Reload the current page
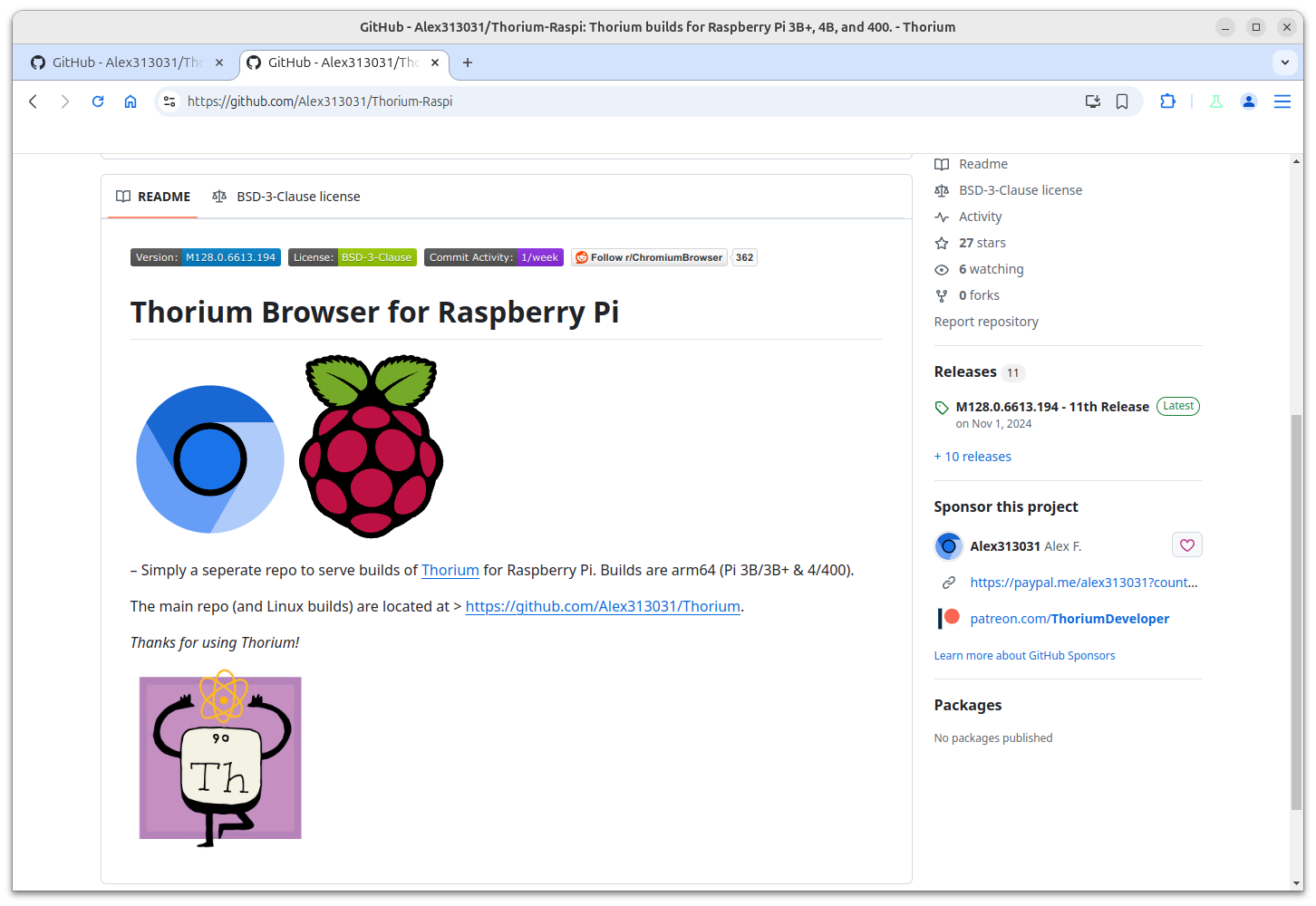 click(98, 101)
